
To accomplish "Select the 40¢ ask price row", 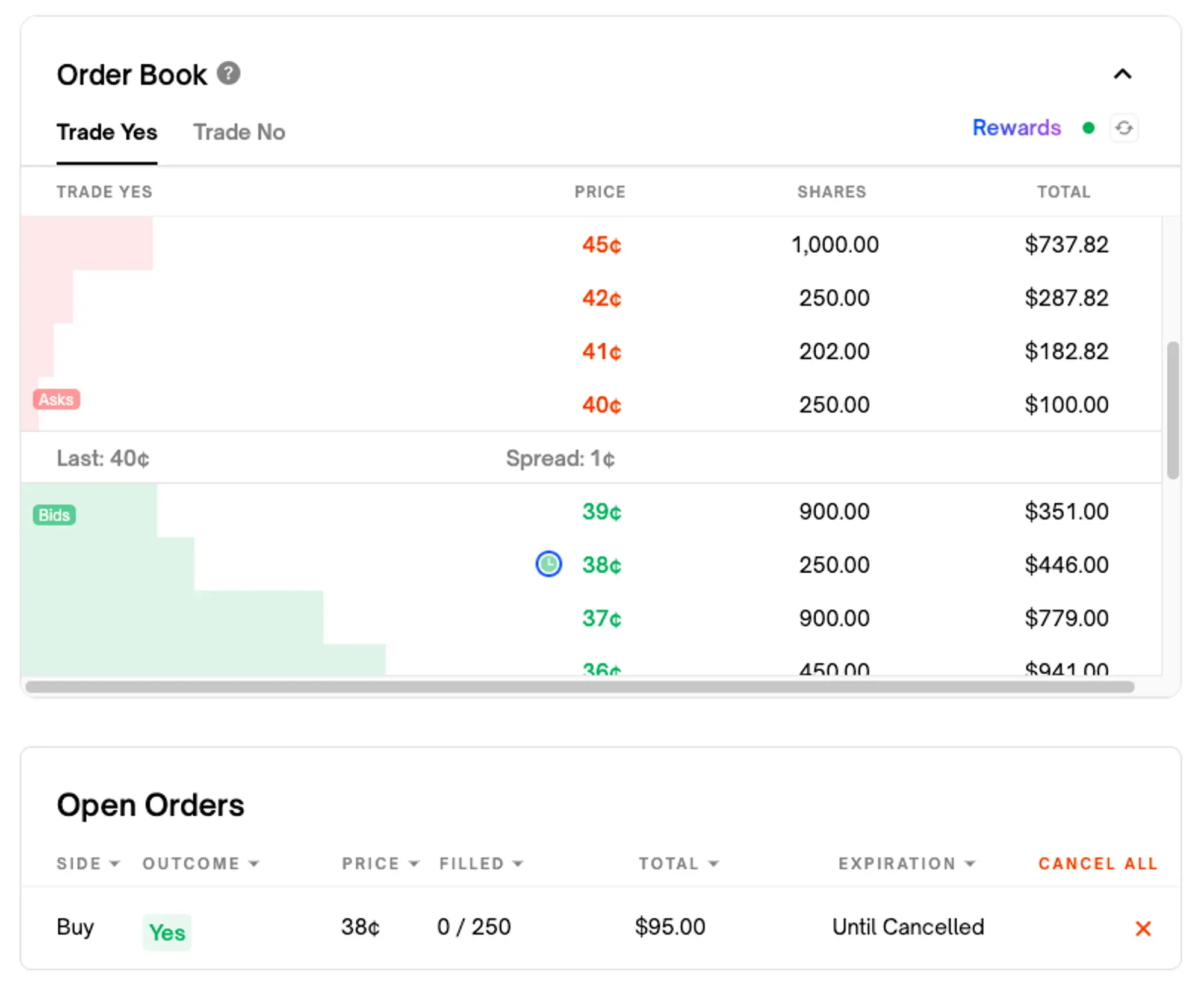I will click(x=601, y=405).
